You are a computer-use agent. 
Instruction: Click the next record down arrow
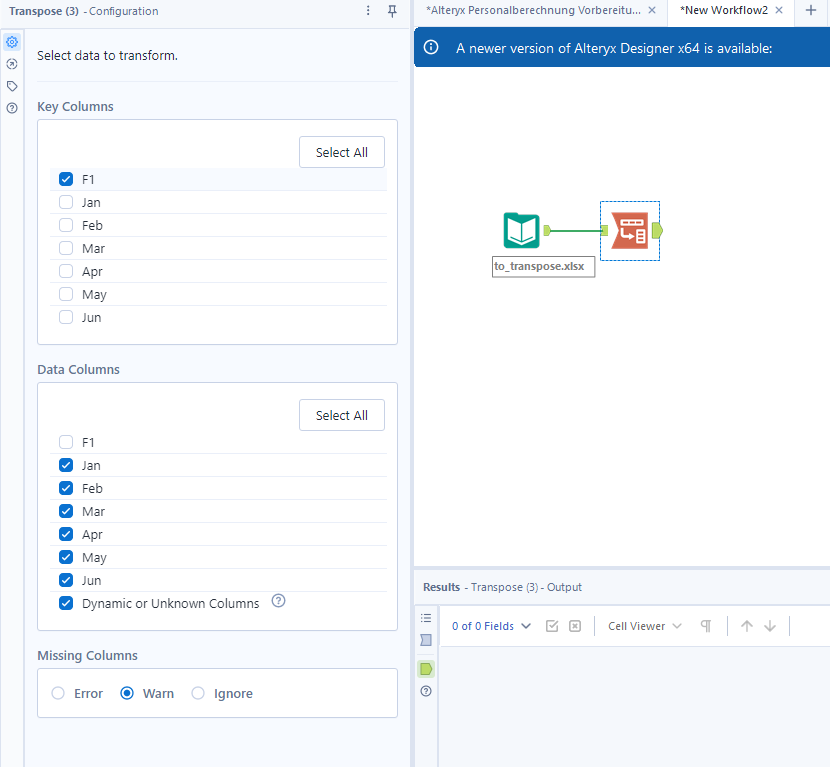click(x=770, y=626)
